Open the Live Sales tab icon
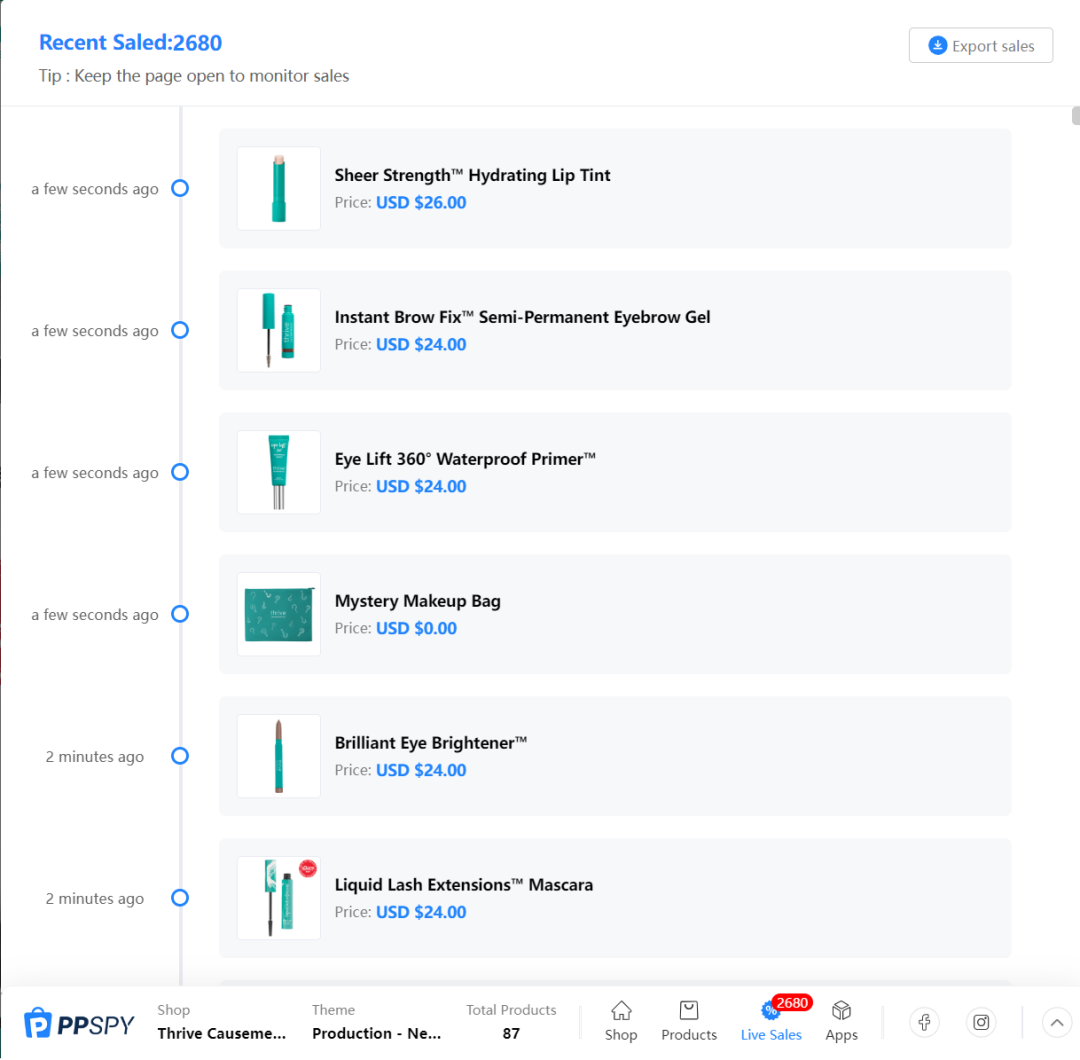The height and width of the screenshot is (1060, 1080). pyautogui.click(x=771, y=1012)
